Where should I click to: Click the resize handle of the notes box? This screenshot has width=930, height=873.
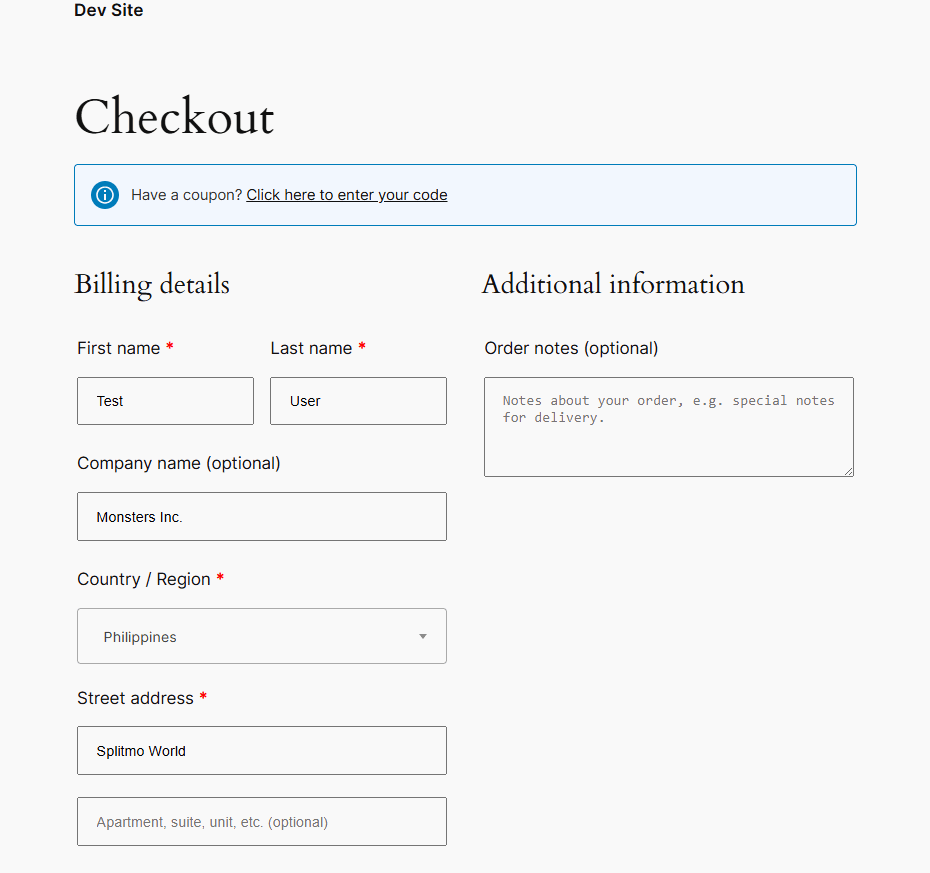(849, 472)
